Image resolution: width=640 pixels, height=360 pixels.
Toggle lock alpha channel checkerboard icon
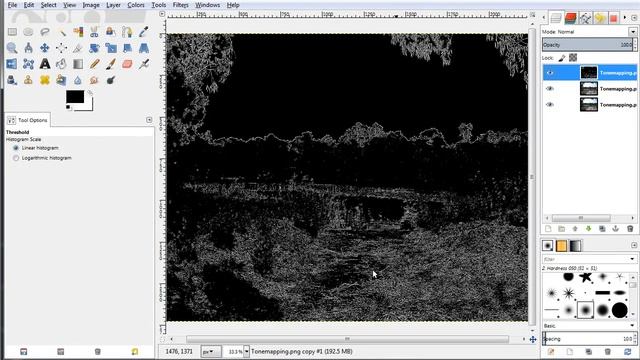pos(573,58)
